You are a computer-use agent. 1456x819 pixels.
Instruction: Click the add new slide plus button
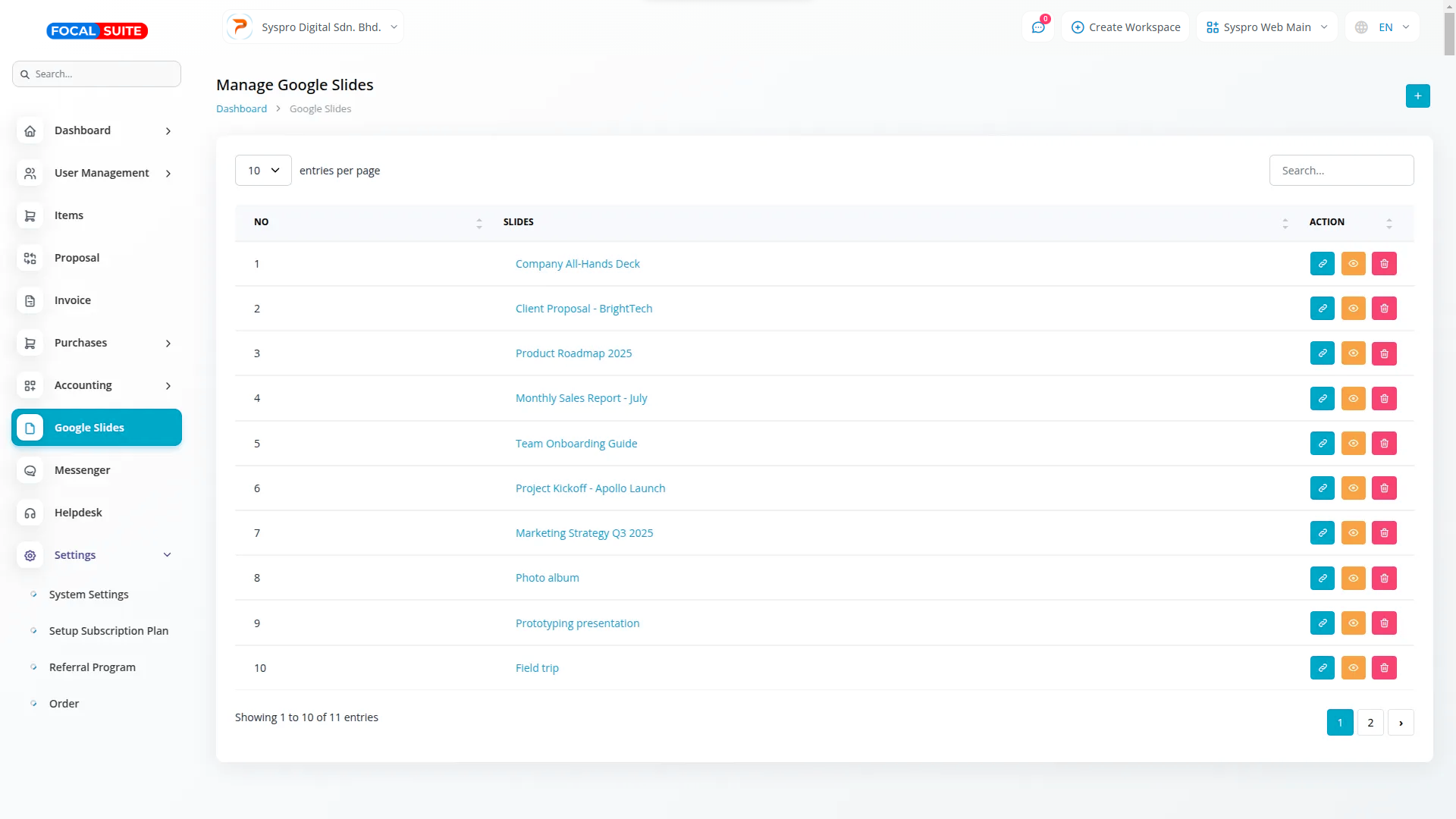[1417, 96]
